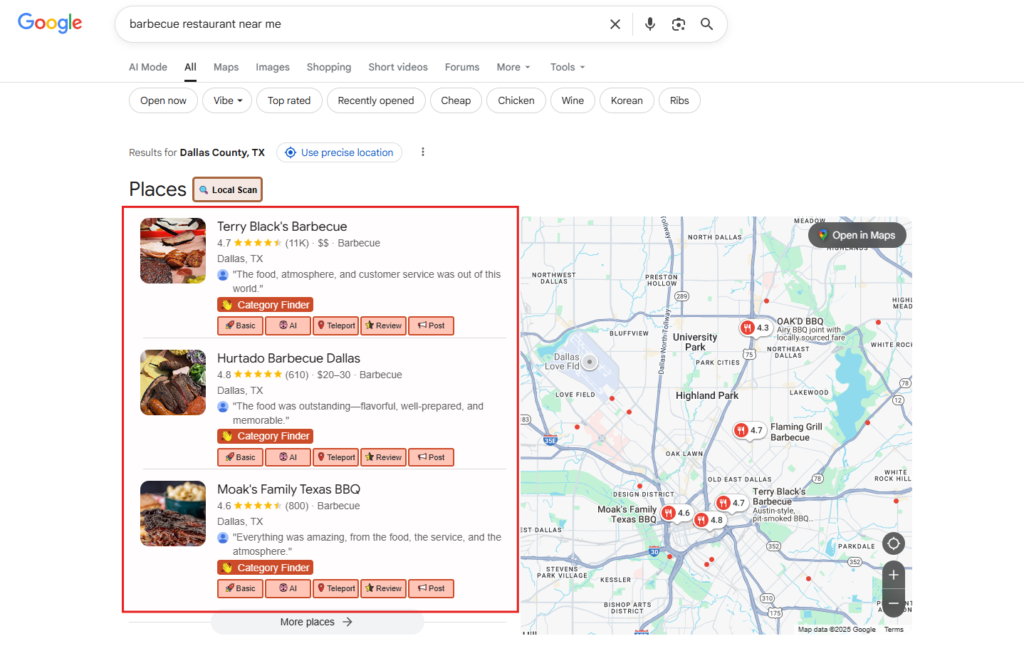Clear the search query with X icon
This screenshot has width=1024, height=651.
click(615, 24)
